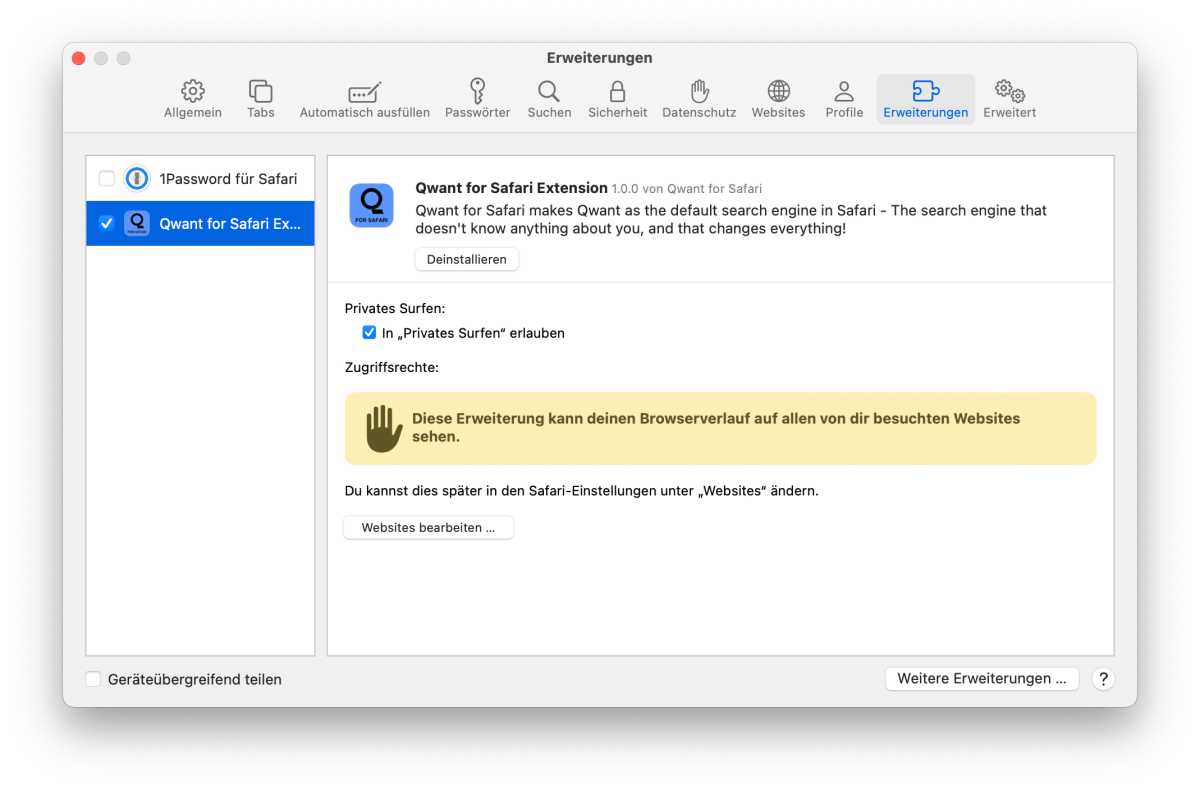Disable the Qwant for Safari extension checkbox
Viewport: 1200px width, 790px height.
(x=106, y=223)
